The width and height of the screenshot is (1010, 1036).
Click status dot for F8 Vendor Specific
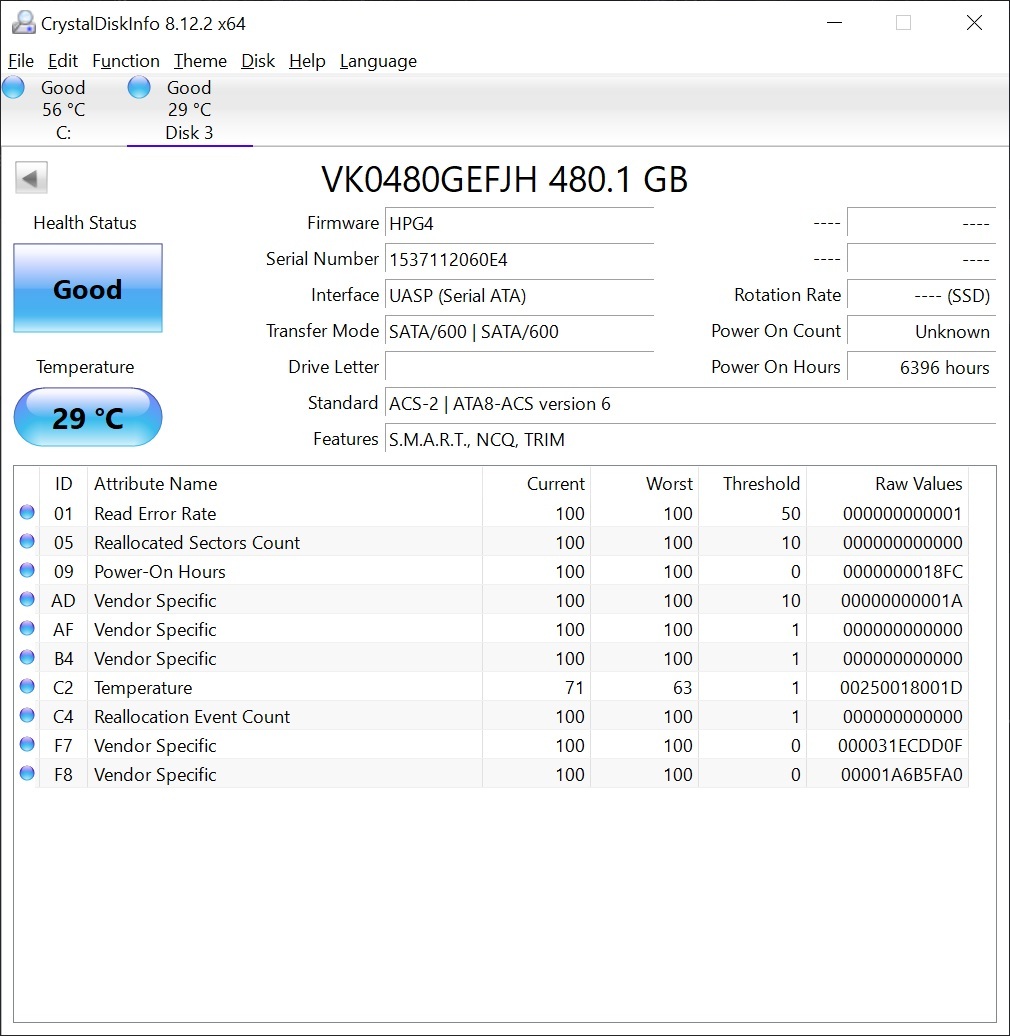27,773
